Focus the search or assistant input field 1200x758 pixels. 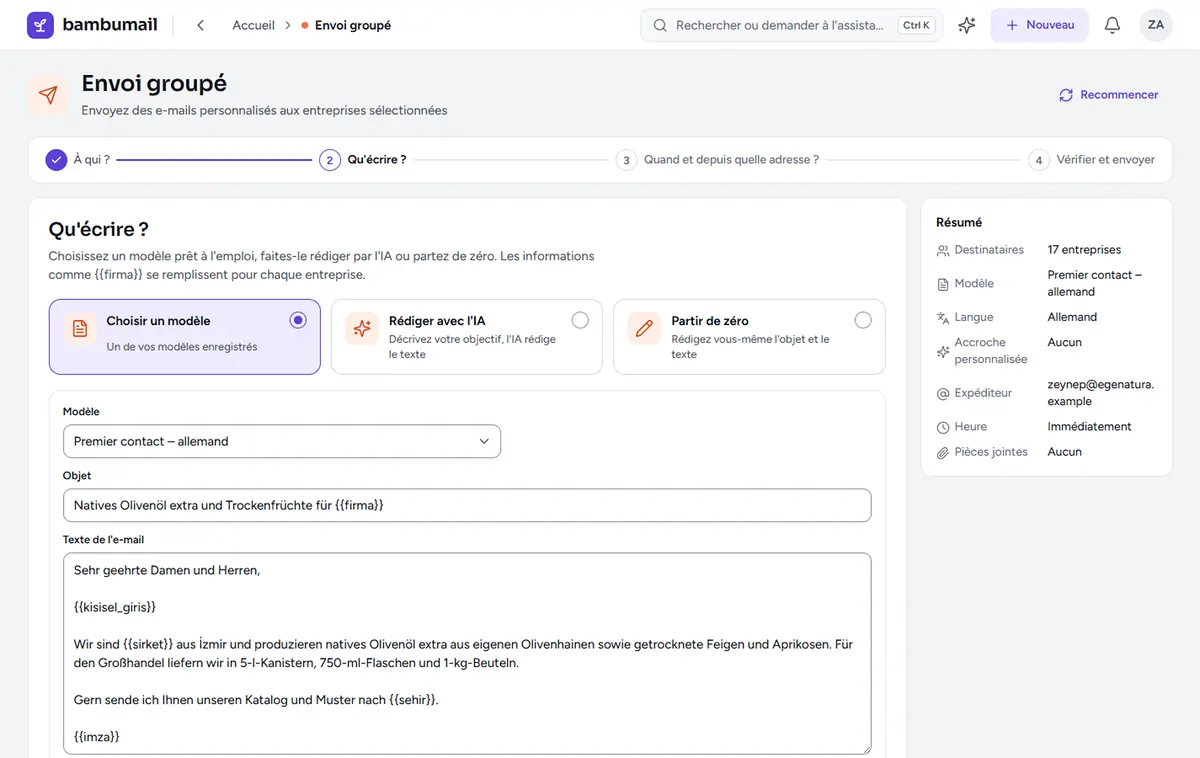(791, 25)
